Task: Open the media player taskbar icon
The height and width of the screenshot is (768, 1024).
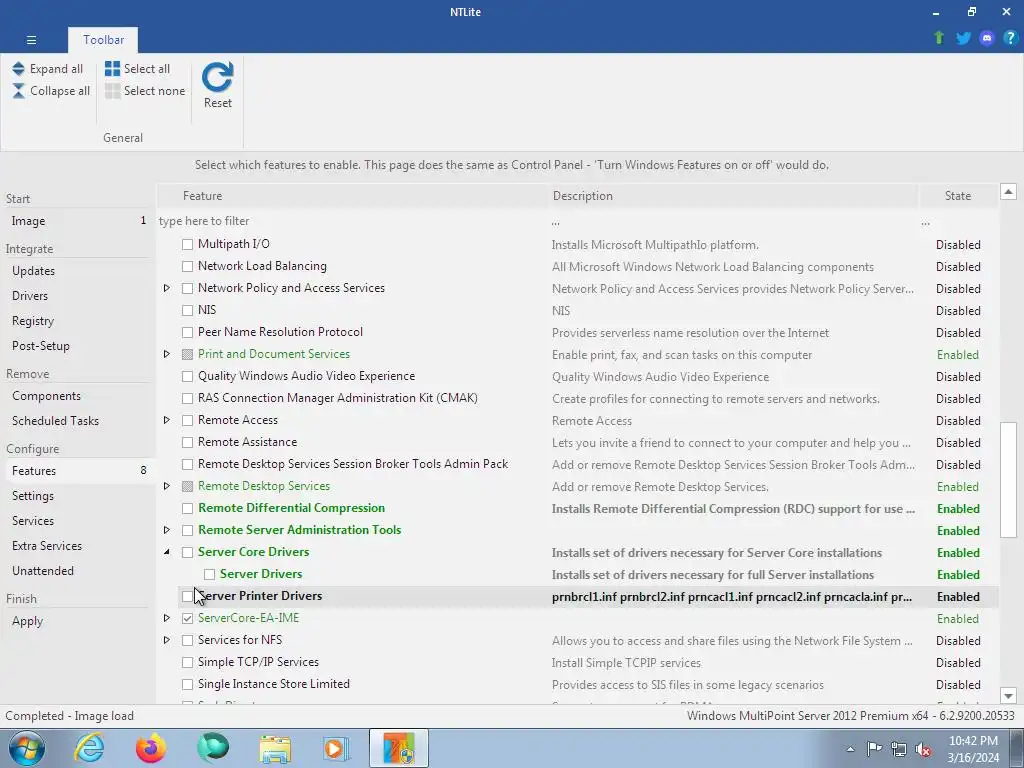Action: point(337,748)
